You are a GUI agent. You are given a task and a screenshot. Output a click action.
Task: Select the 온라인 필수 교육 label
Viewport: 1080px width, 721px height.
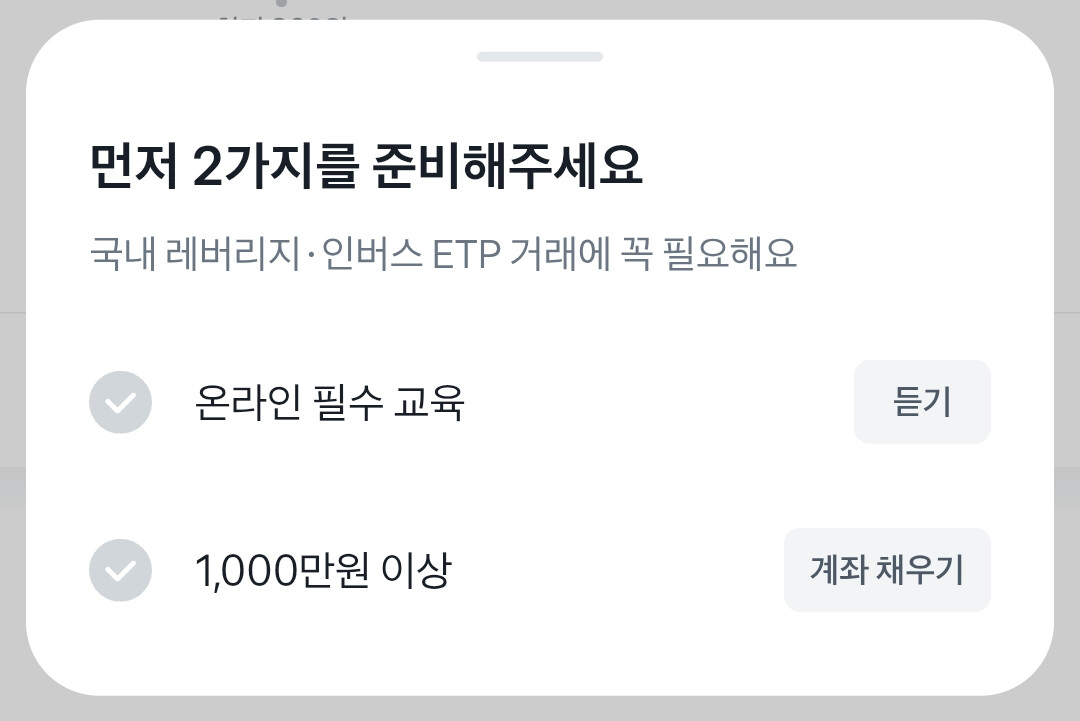(329, 403)
